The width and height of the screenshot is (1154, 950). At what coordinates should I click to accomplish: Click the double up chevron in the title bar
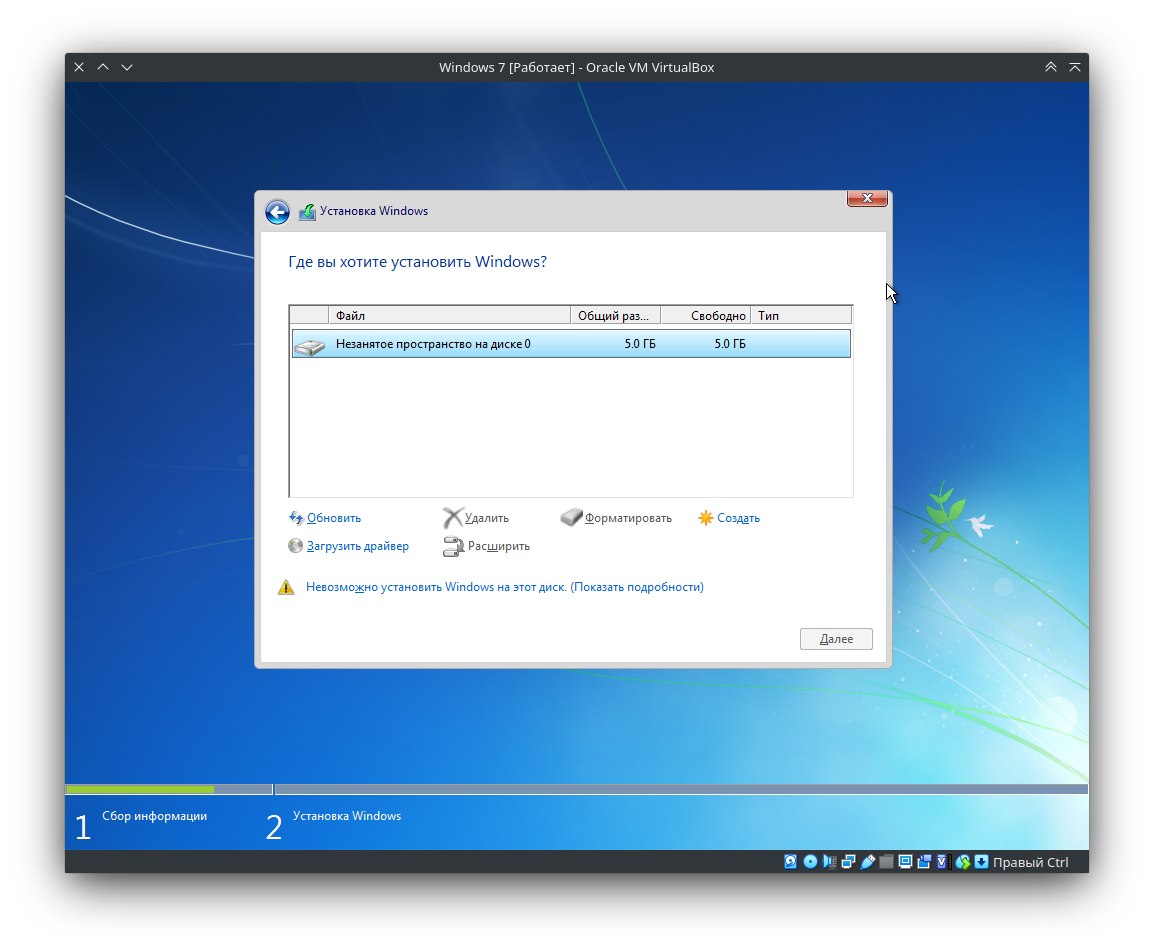[1051, 67]
